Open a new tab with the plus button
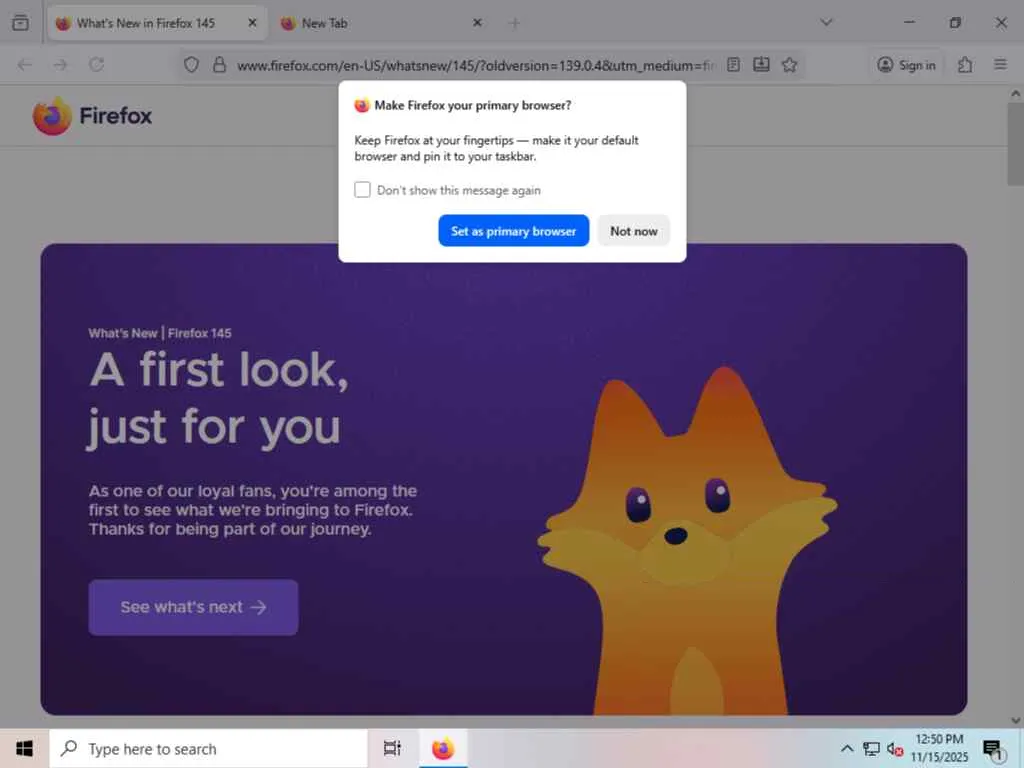This screenshot has height=768, width=1024. tap(514, 23)
